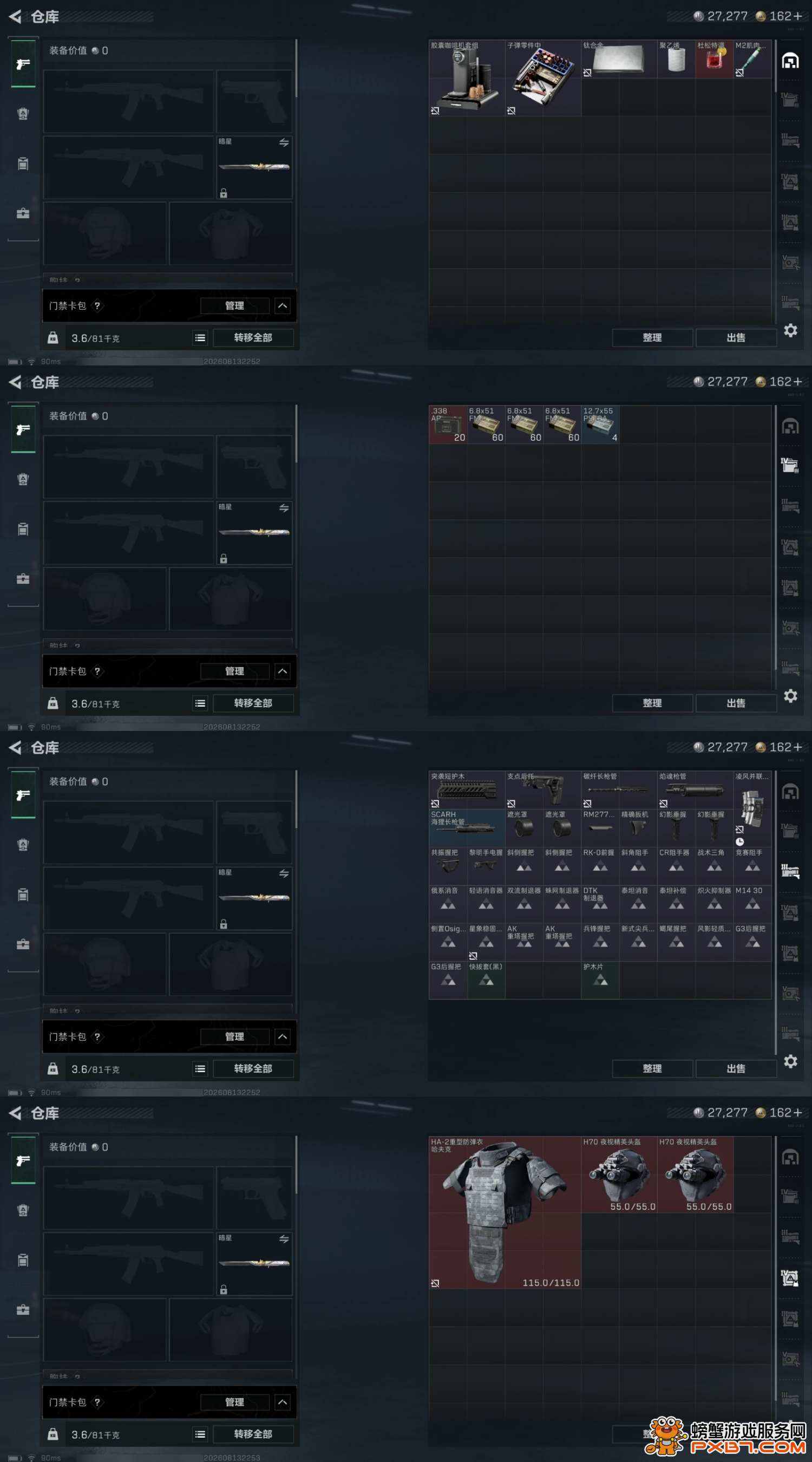The image size is (812, 1462).
Task: Select the CR阻手器 handstop item
Action: 676,866
